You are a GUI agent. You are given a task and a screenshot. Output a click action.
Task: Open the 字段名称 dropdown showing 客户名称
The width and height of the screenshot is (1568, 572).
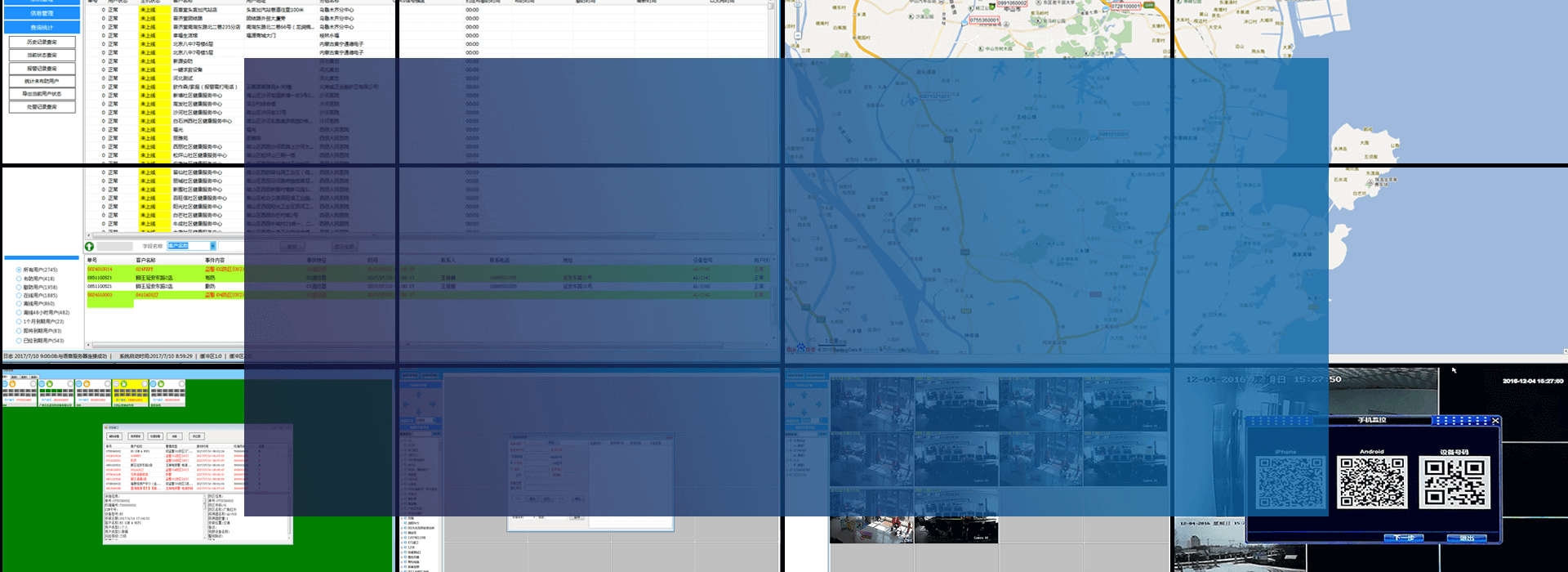[x=191, y=246]
